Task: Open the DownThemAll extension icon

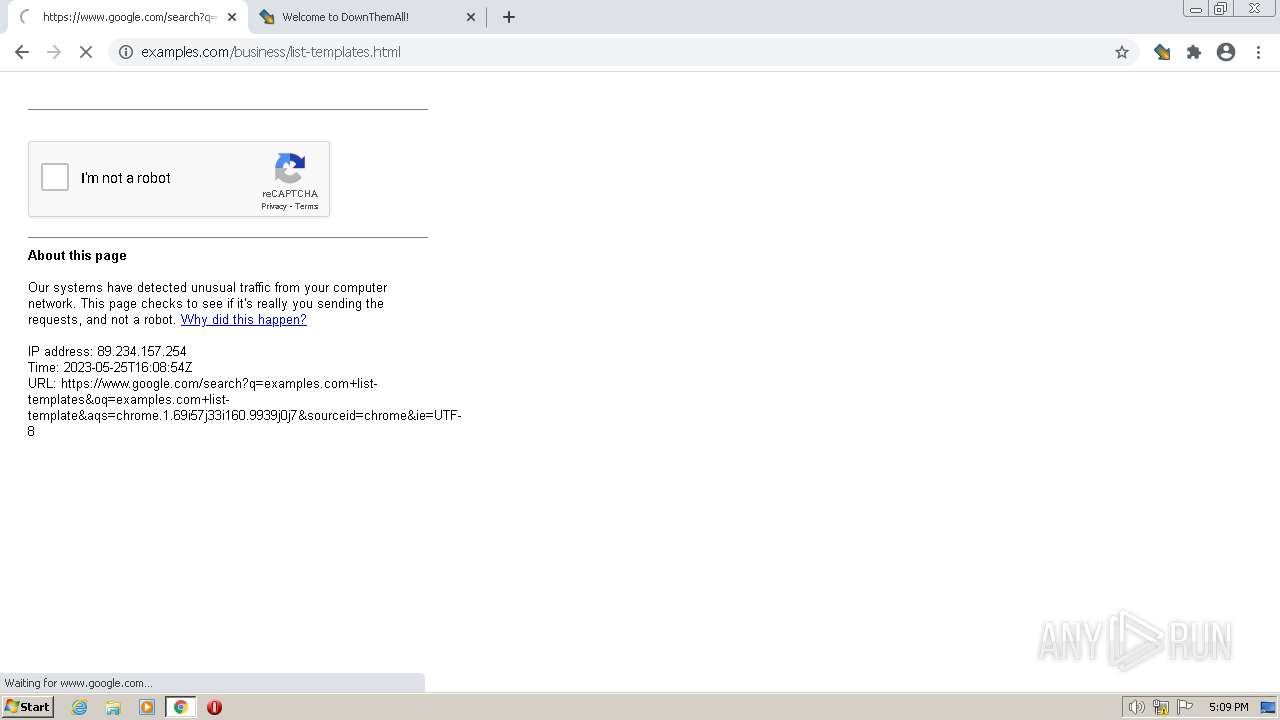Action: click(1162, 52)
